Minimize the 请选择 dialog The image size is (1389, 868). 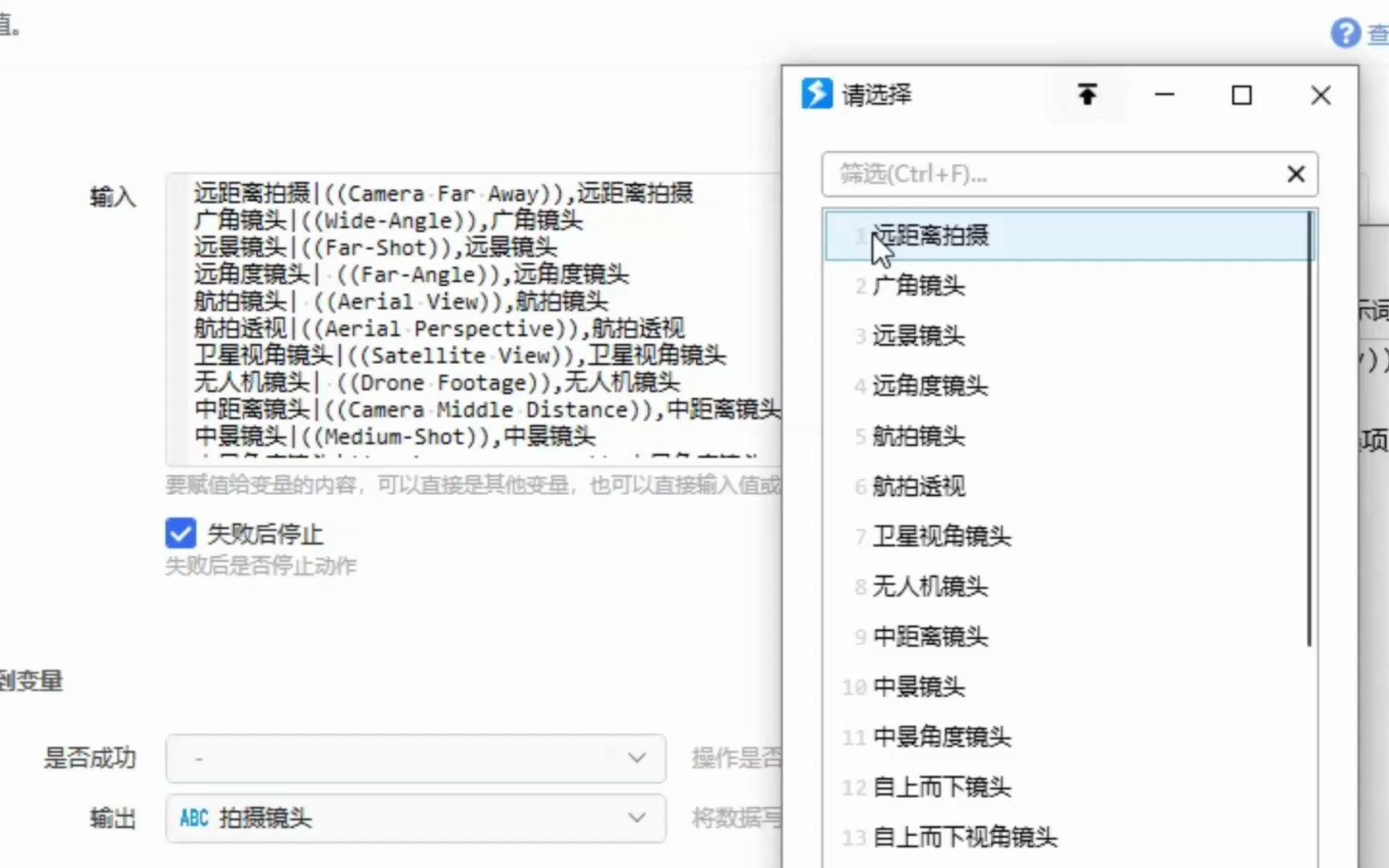coord(1164,95)
